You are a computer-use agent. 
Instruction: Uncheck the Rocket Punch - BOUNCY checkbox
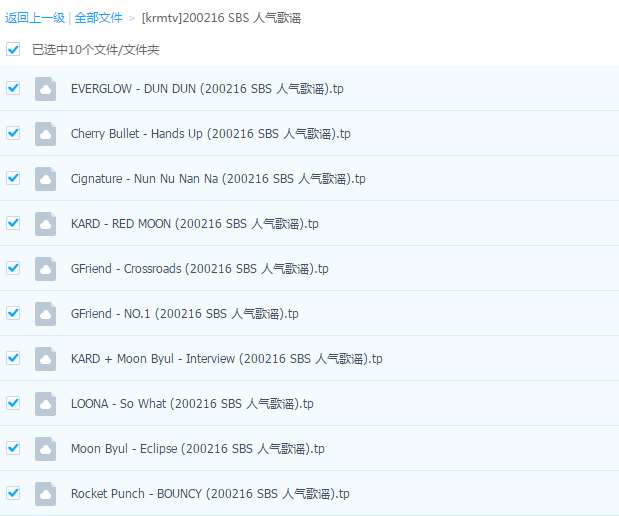click(13, 493)
